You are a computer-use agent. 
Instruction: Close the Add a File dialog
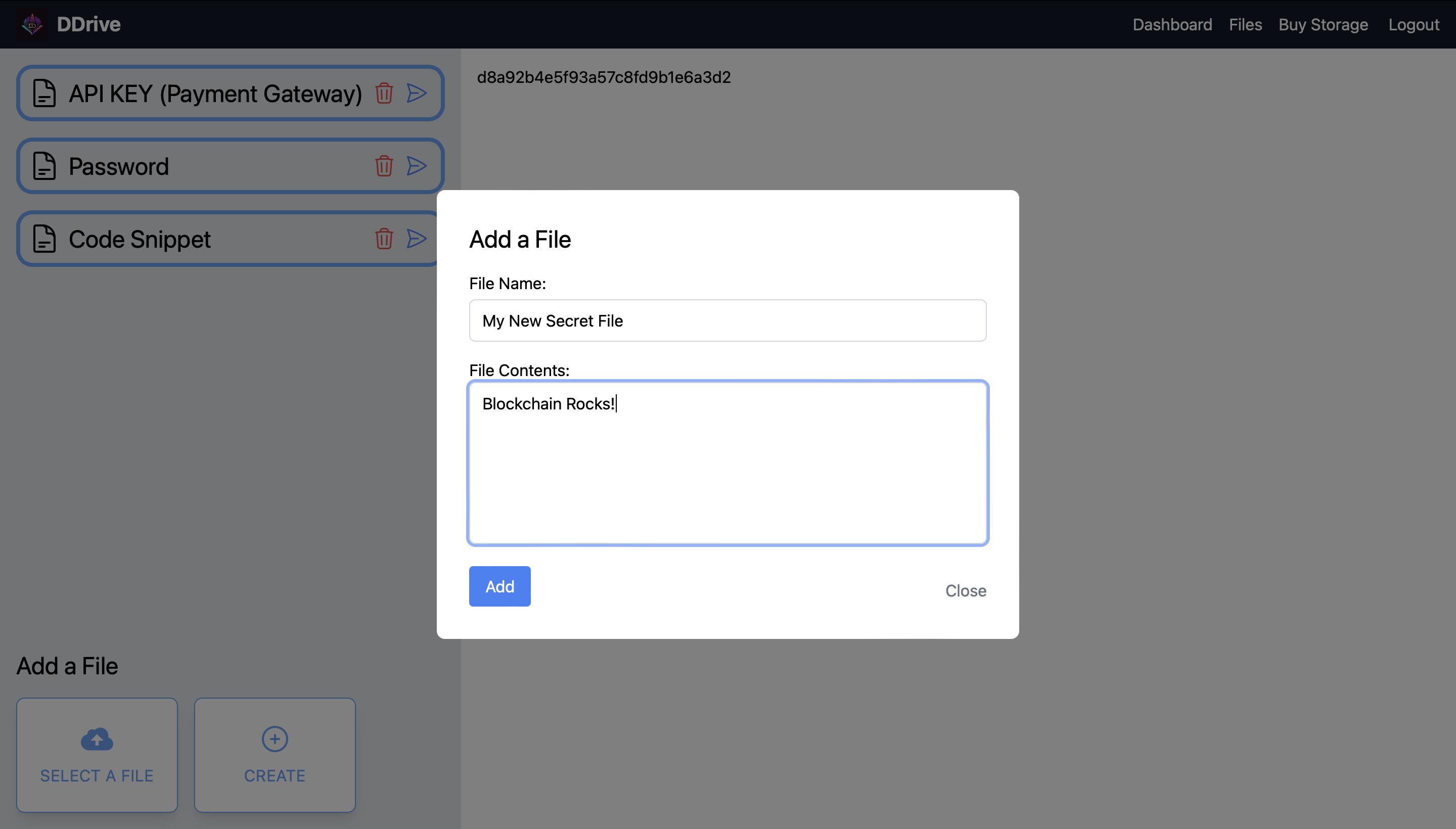[x=965, y=590]
